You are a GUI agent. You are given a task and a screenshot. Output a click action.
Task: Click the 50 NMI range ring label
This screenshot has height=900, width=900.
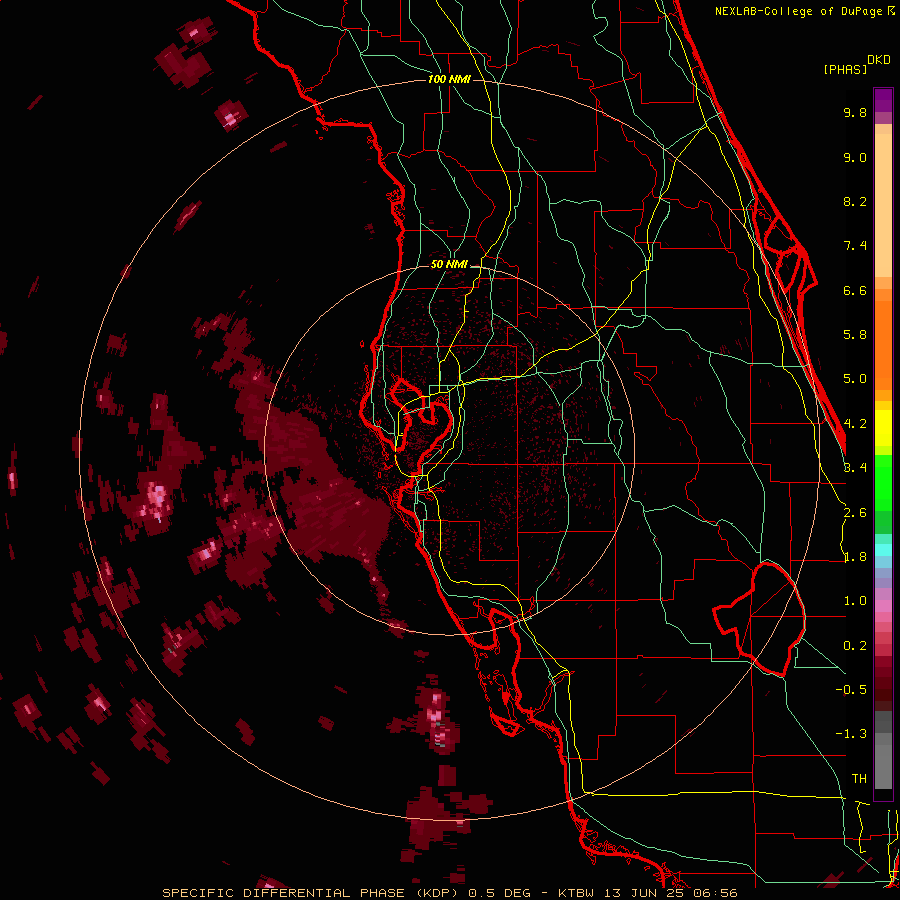click(x=449, y=264)
